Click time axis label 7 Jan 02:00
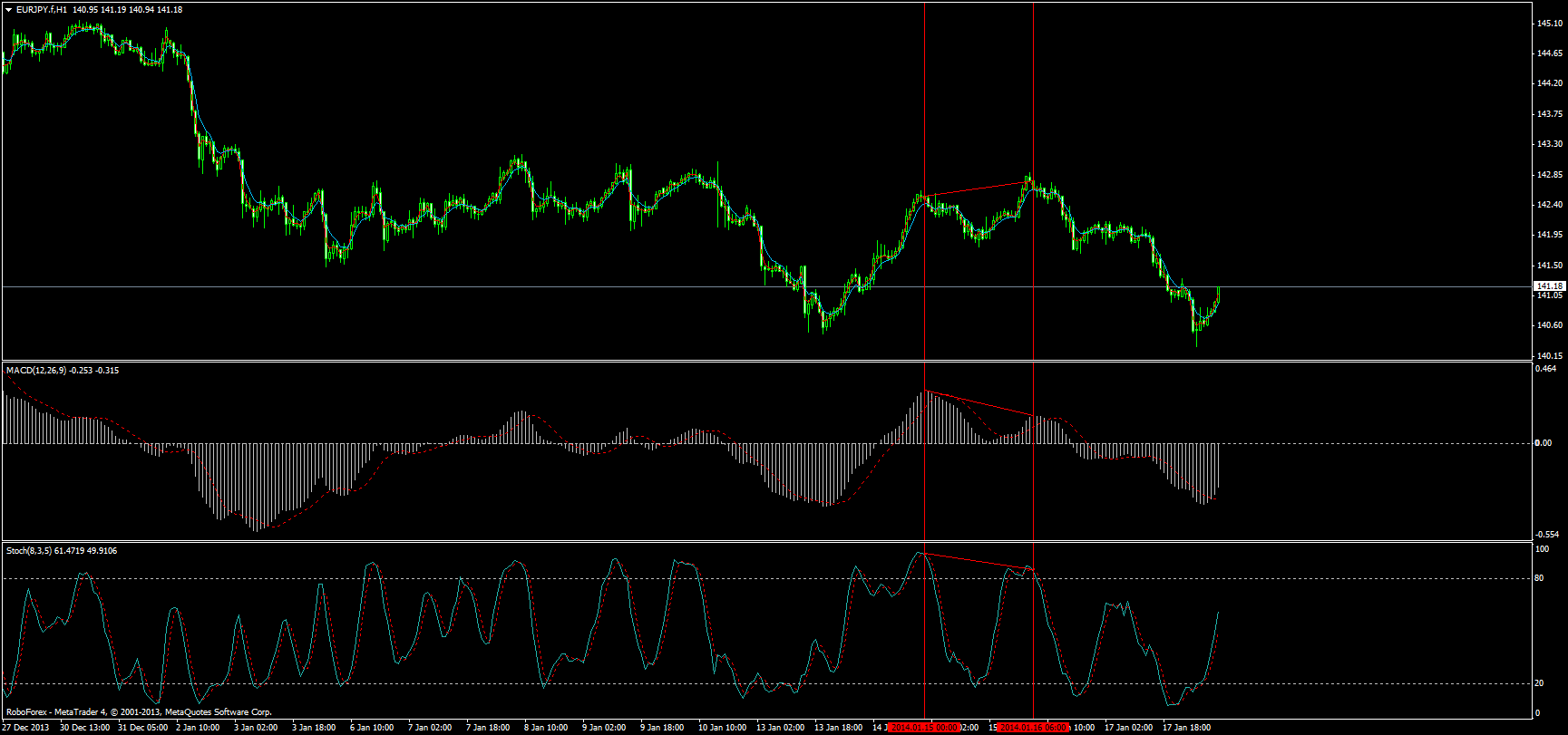Viewport: 1568px width, 735px height. (430, 728)
